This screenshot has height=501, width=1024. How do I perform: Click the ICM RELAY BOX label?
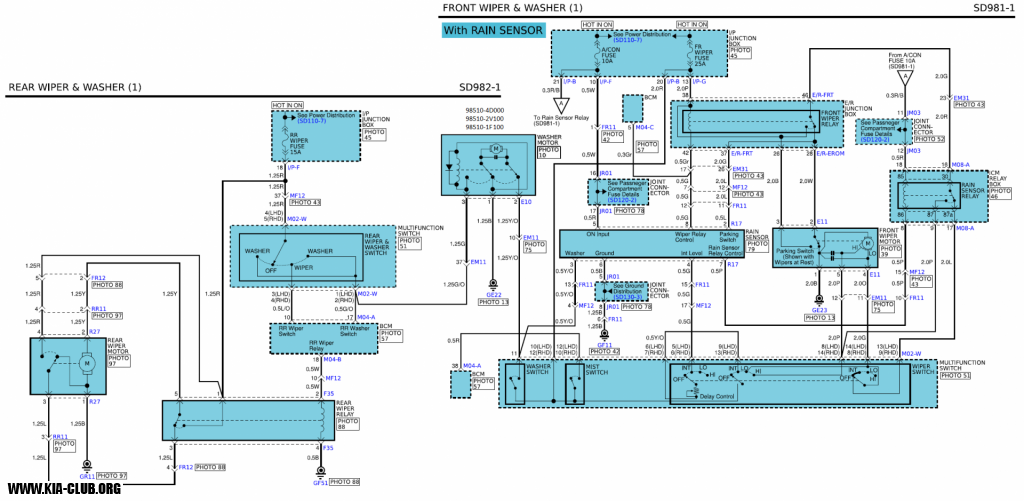click(1000, 178)
